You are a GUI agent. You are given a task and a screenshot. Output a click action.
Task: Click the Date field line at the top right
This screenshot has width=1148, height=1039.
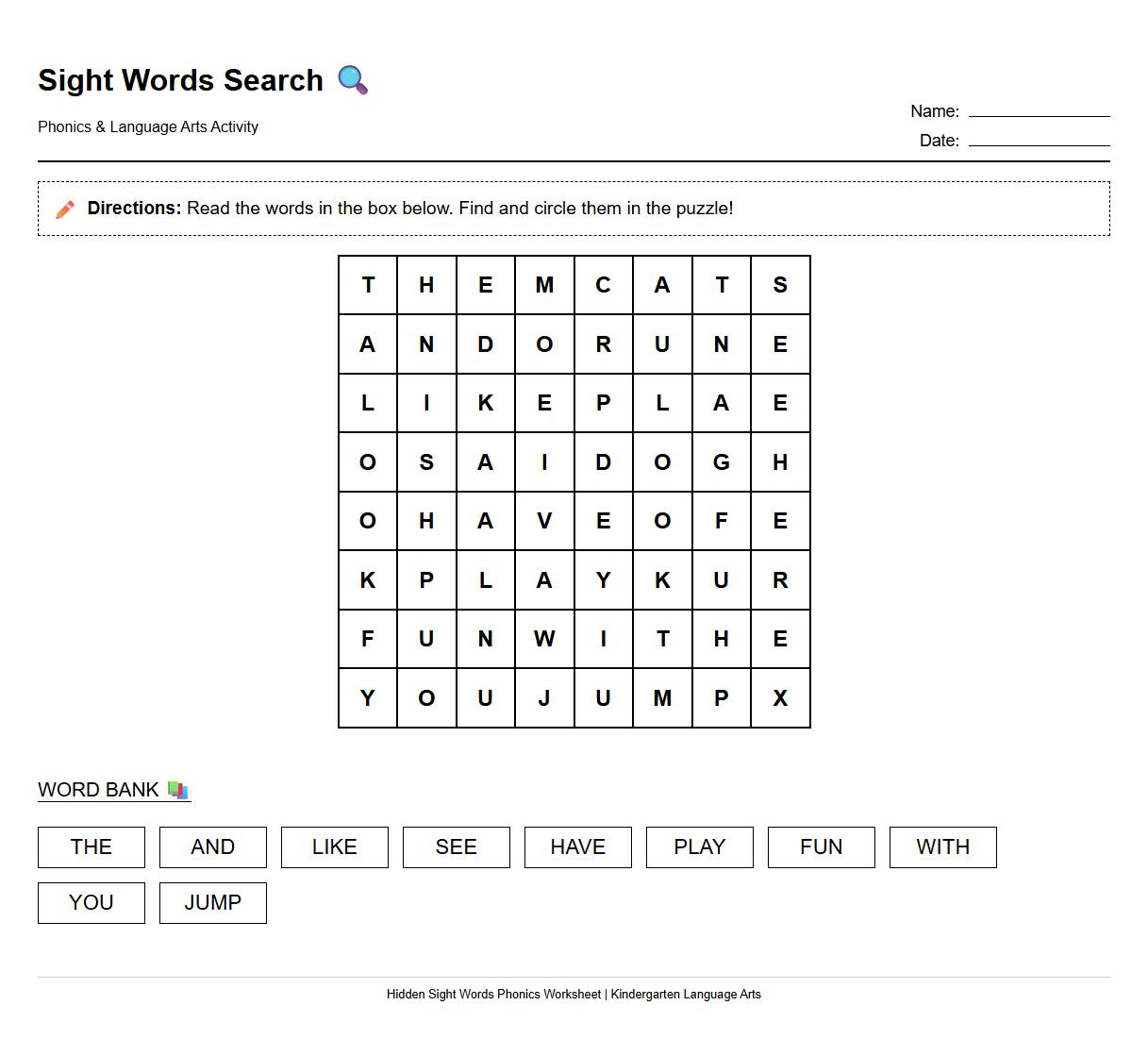click(1040, 144)
